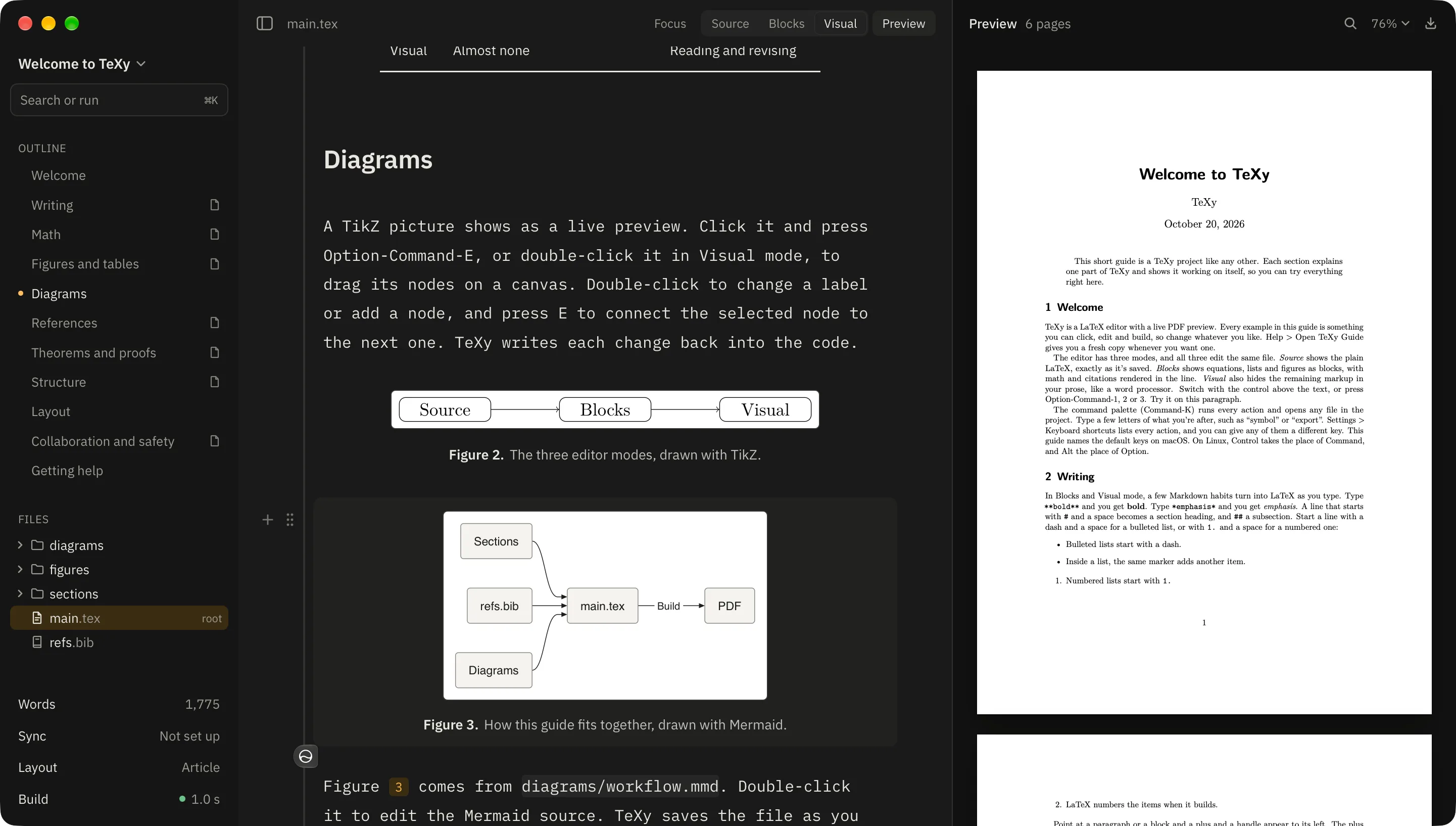Image resolution: width=1456 pixels, height=826 pixels.
Task: Click the file icon beside Math
Action: point(214,234)
